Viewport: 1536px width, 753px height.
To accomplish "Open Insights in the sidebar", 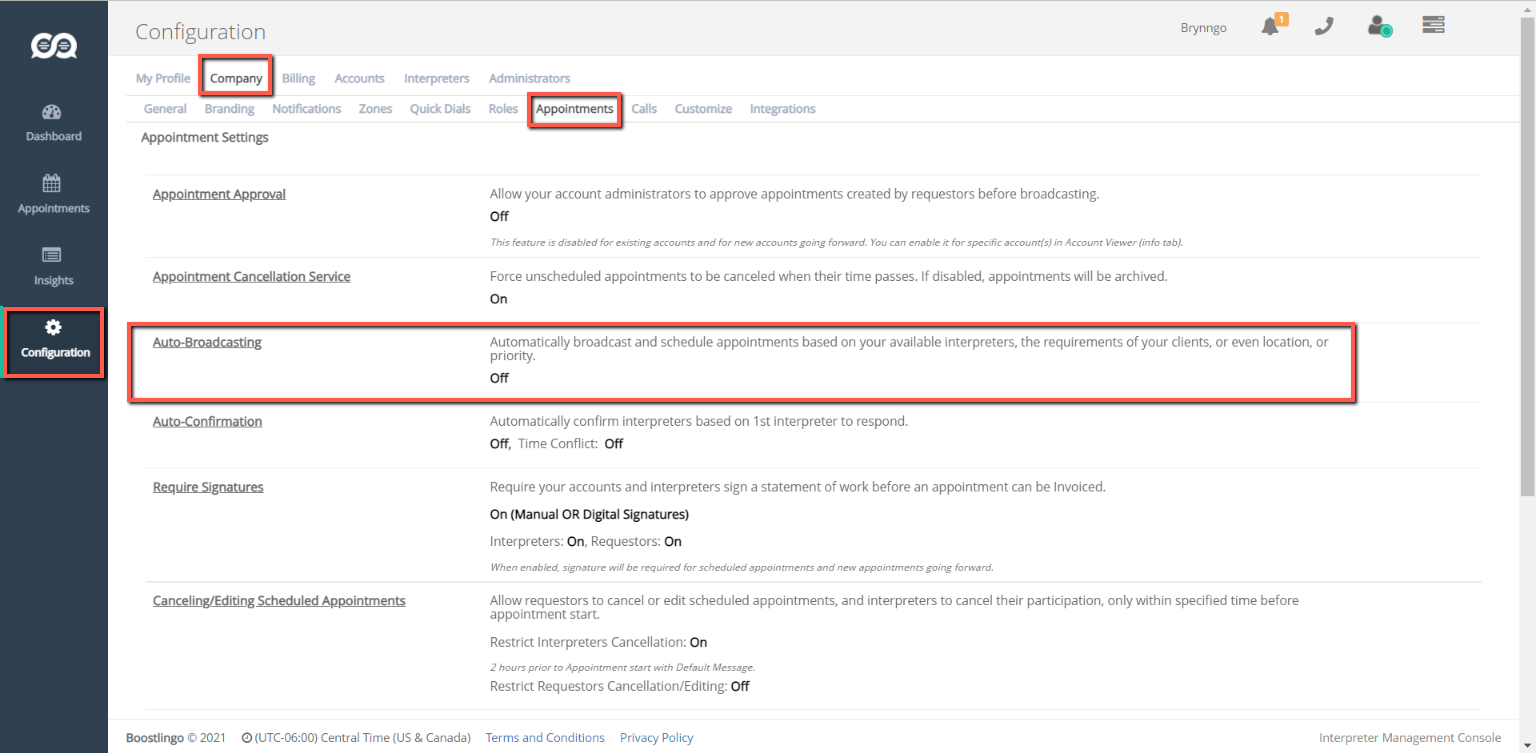I will 53,266.
